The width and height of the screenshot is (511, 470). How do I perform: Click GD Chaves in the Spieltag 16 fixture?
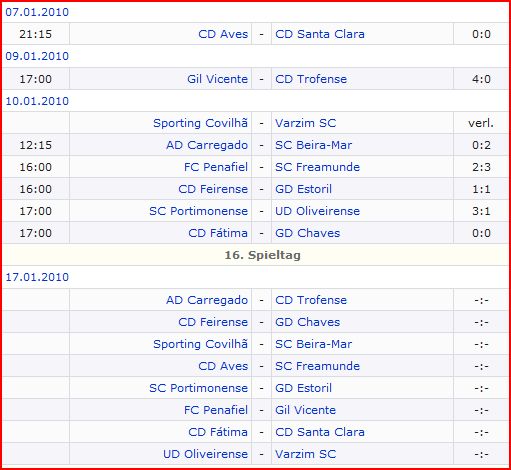(x=307, y=322)
